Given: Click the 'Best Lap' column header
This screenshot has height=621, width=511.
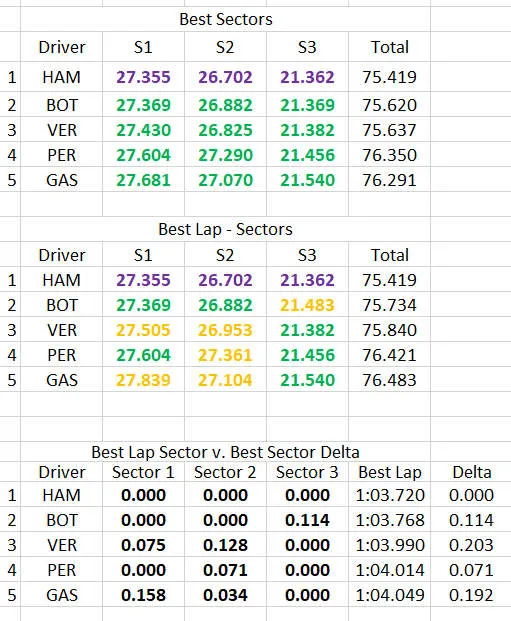Looking at the screenshot, I should pyautogui.click(x=390, y=472).
